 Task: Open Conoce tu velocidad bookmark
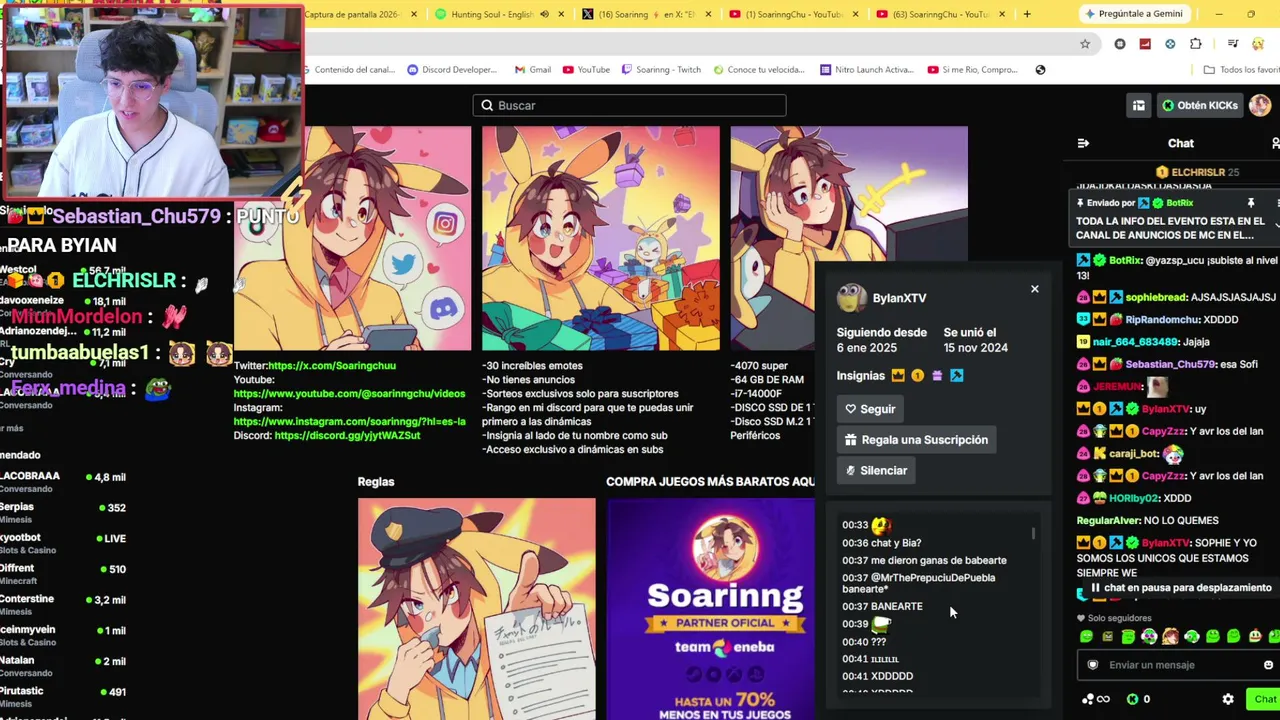[x=759, y=70]
